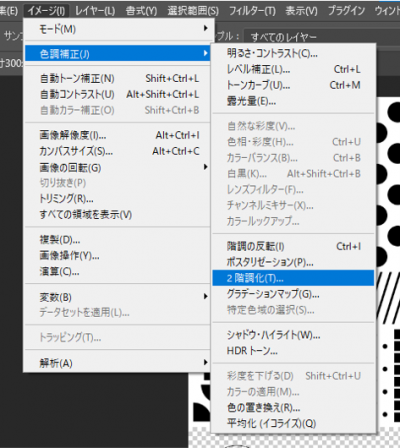The height and width of the screenshot is (448, 400).
Task: Select カンバスサイズ(S)...
Action: (117, 151)
